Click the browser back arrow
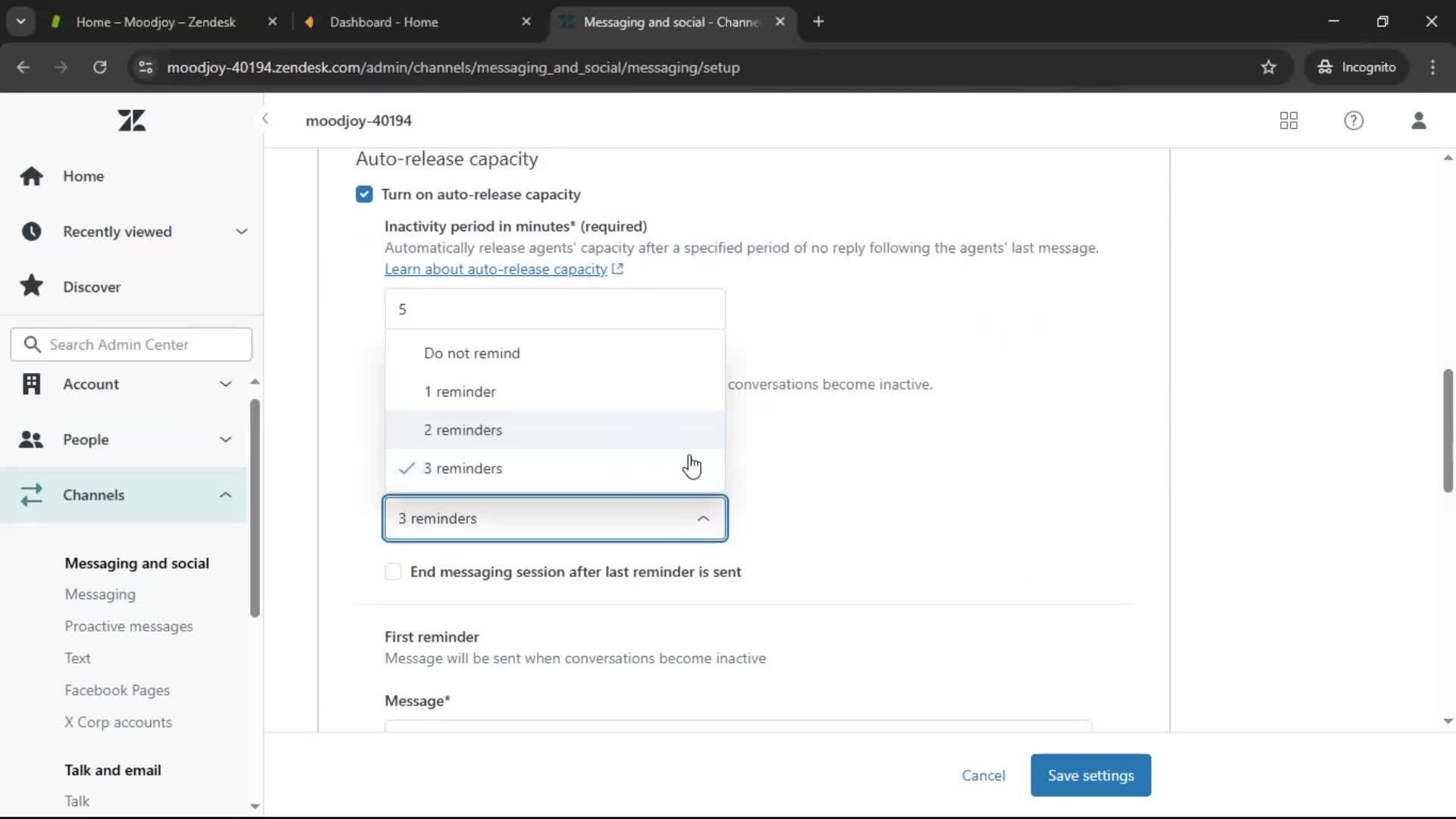Viewport: 1456px width, 819px height. click(24, 67)
